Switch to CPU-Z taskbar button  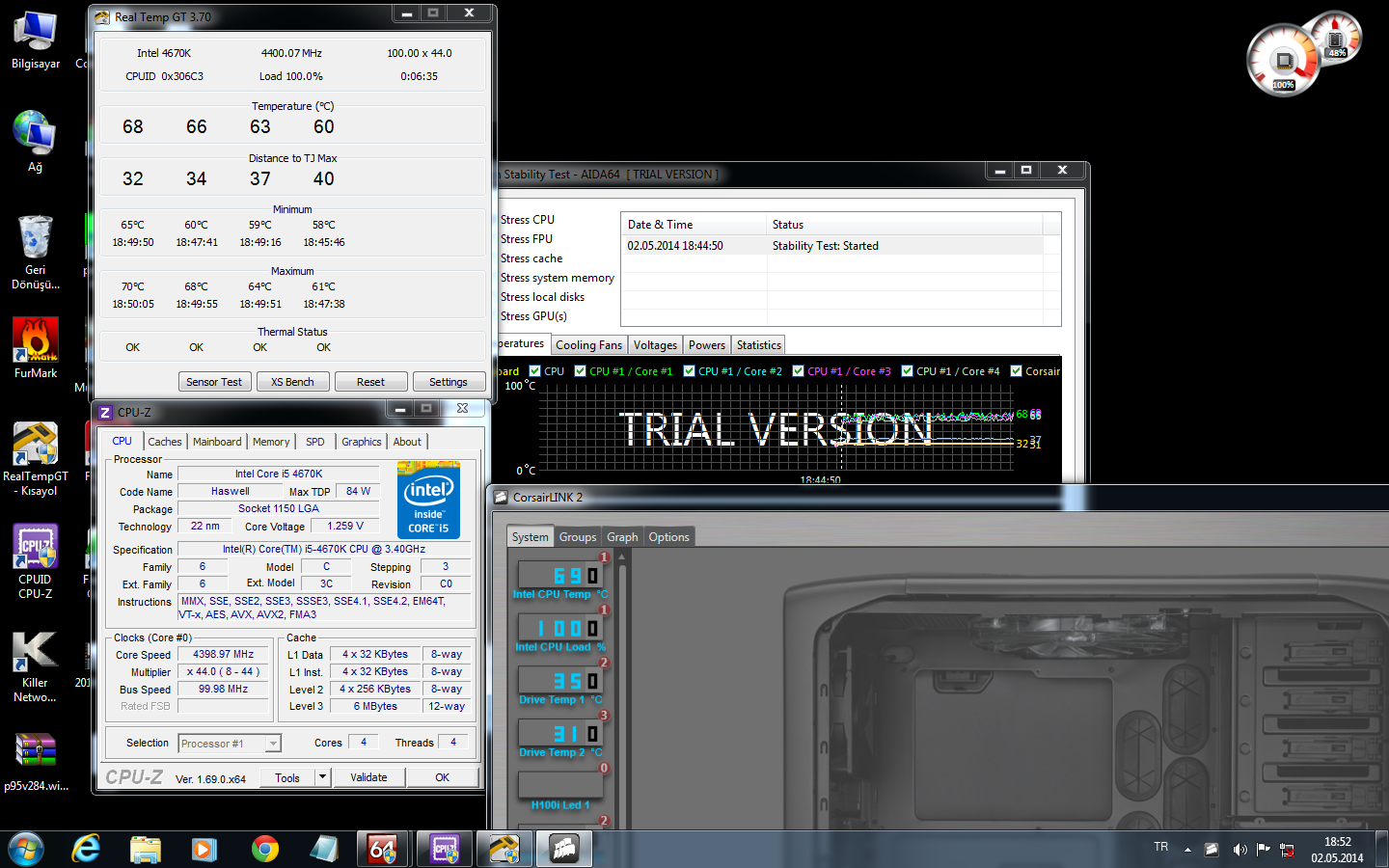point(444,849)
